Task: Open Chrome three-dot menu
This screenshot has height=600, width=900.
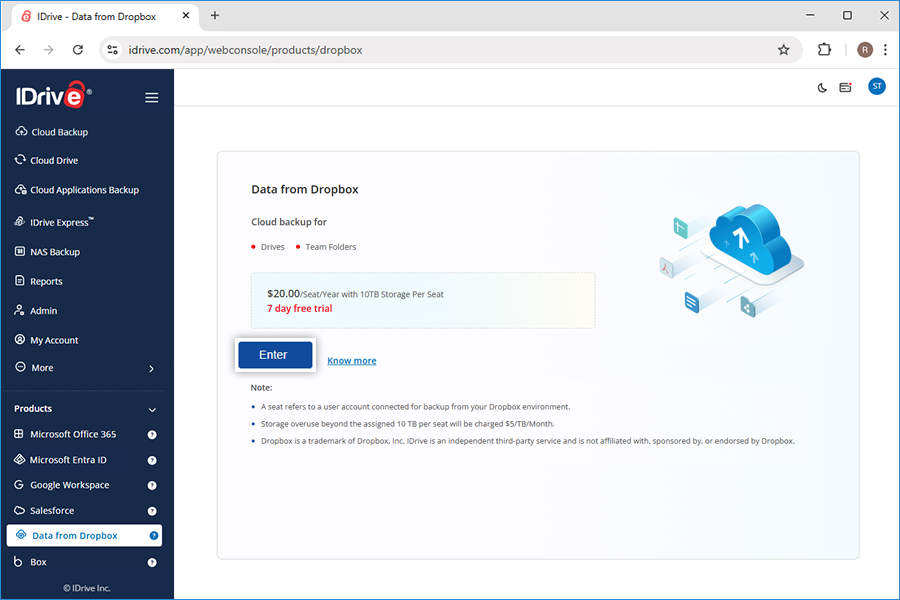Action: click(x=886, y=50)
